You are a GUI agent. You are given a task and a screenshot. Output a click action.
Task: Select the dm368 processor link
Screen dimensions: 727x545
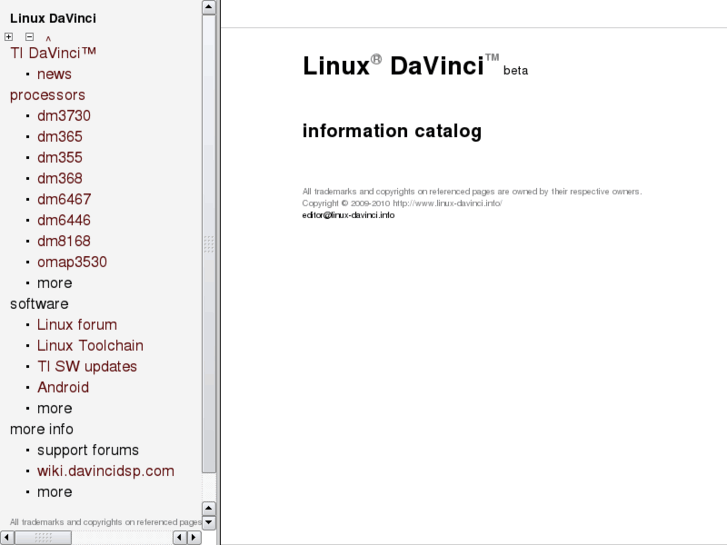point(60,179)
